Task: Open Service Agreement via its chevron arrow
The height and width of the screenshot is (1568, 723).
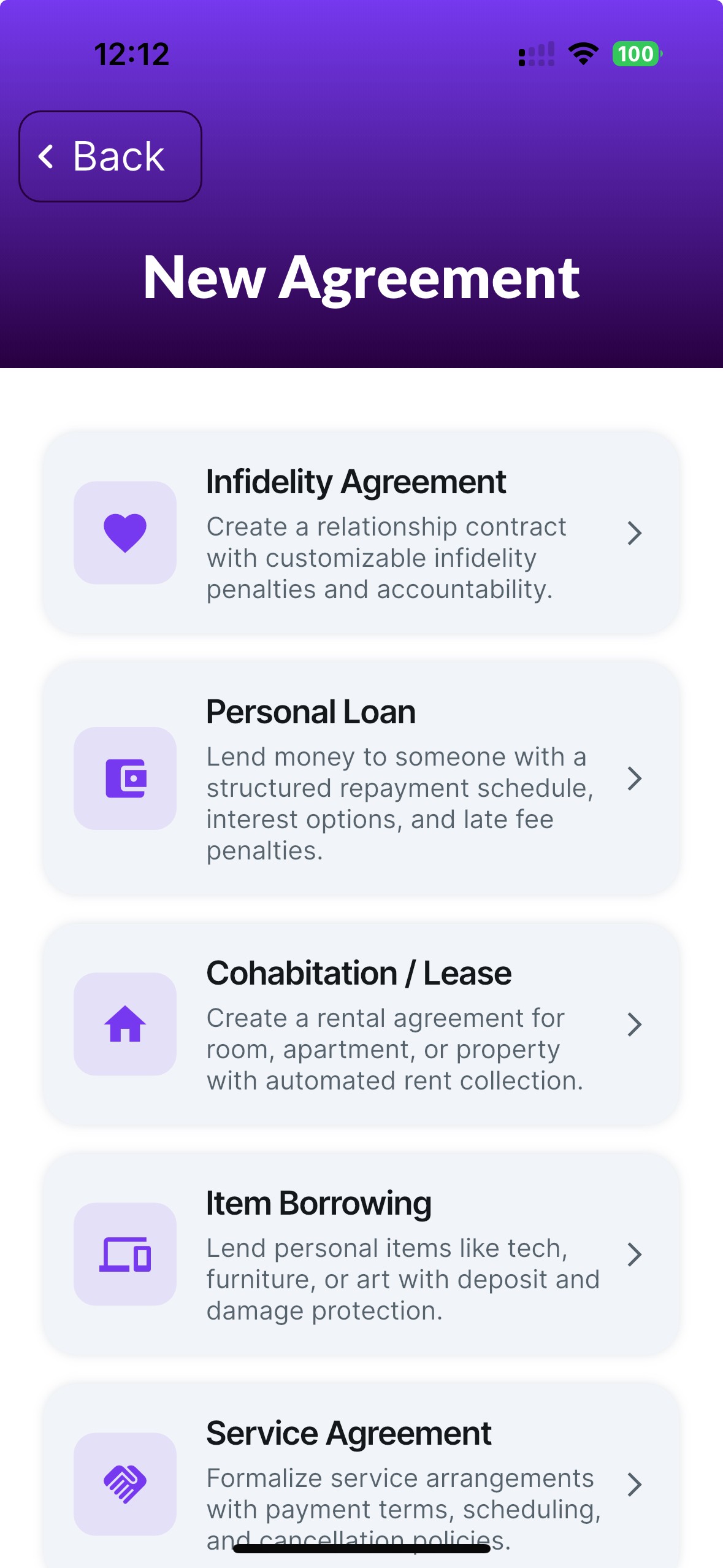Action: (635, 1484)
